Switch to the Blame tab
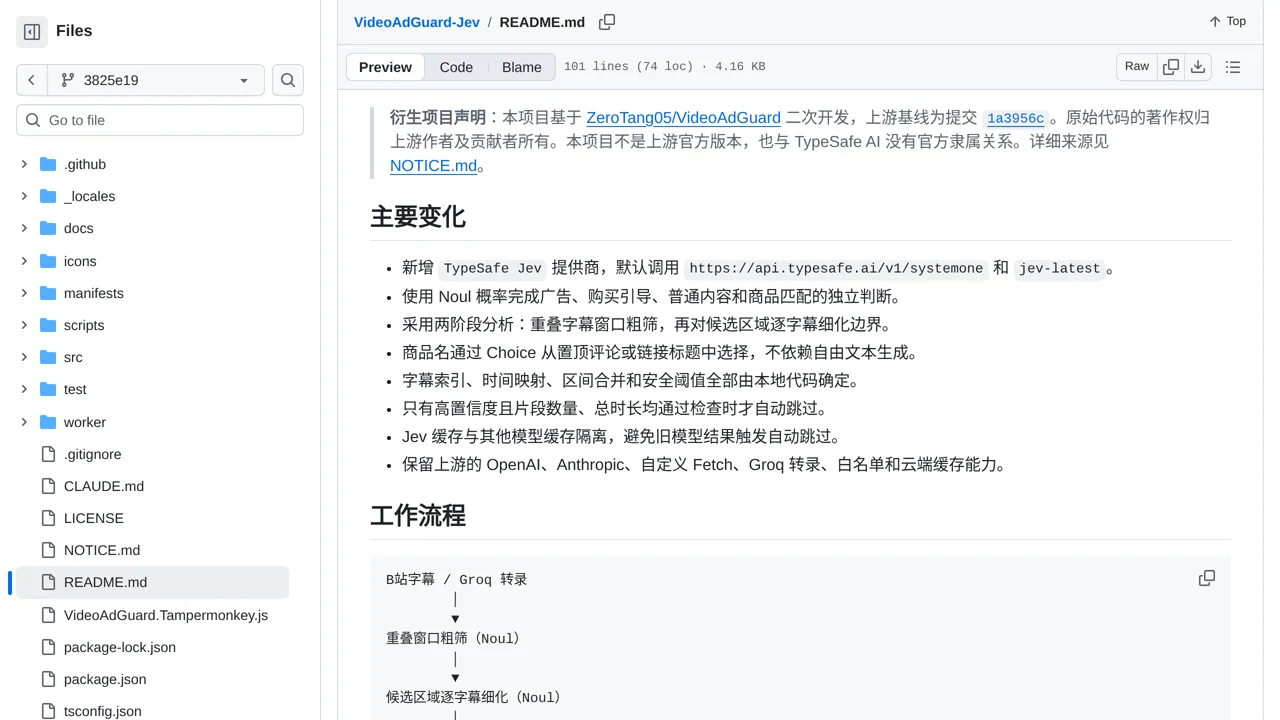 tap(522, 67)
